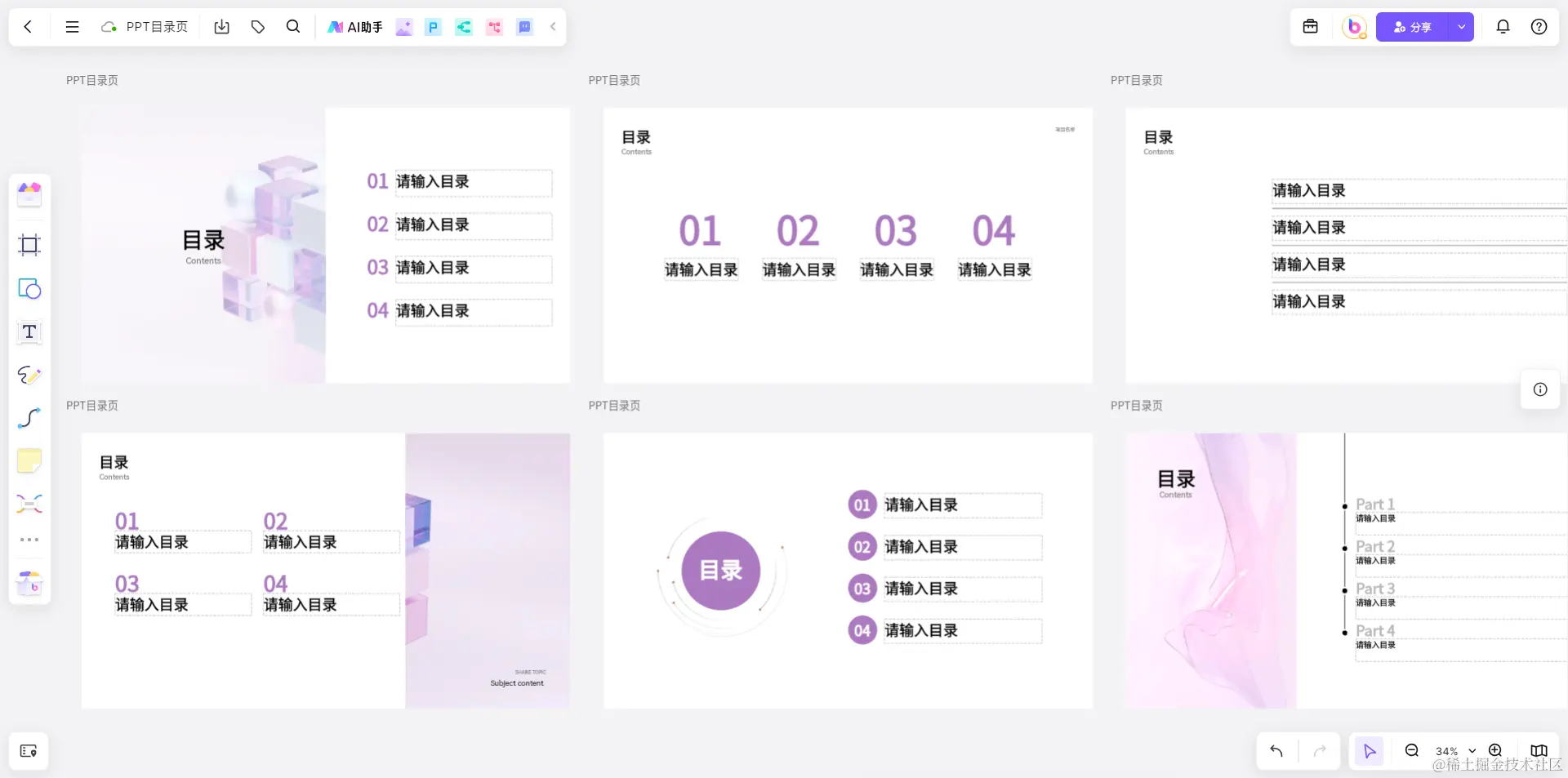This screenshot has height=778, width=1568.
Task: Click the download/export icon
Action: [221, 26]
